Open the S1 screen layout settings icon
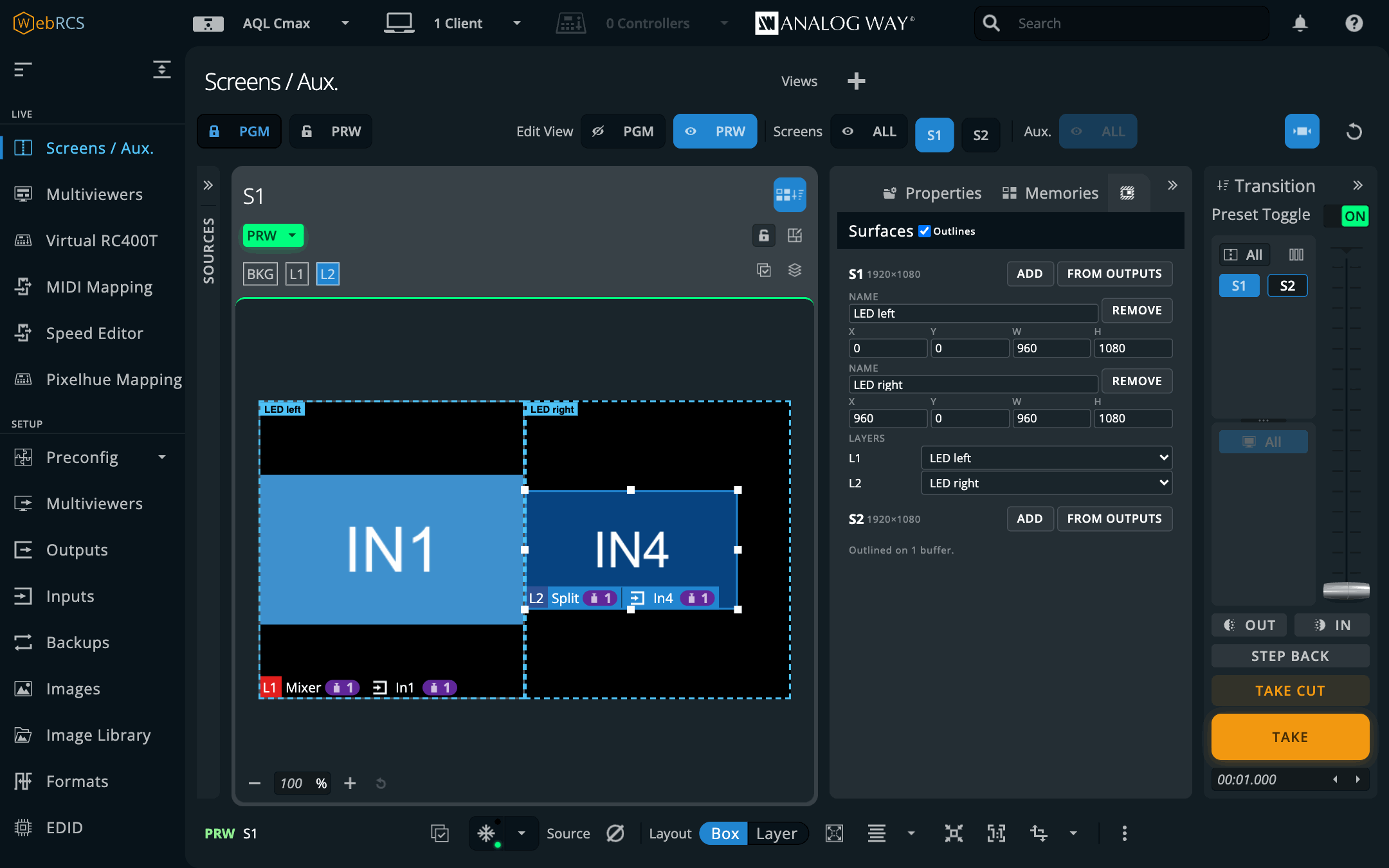1389x868 pixels. tap(790, 195)
